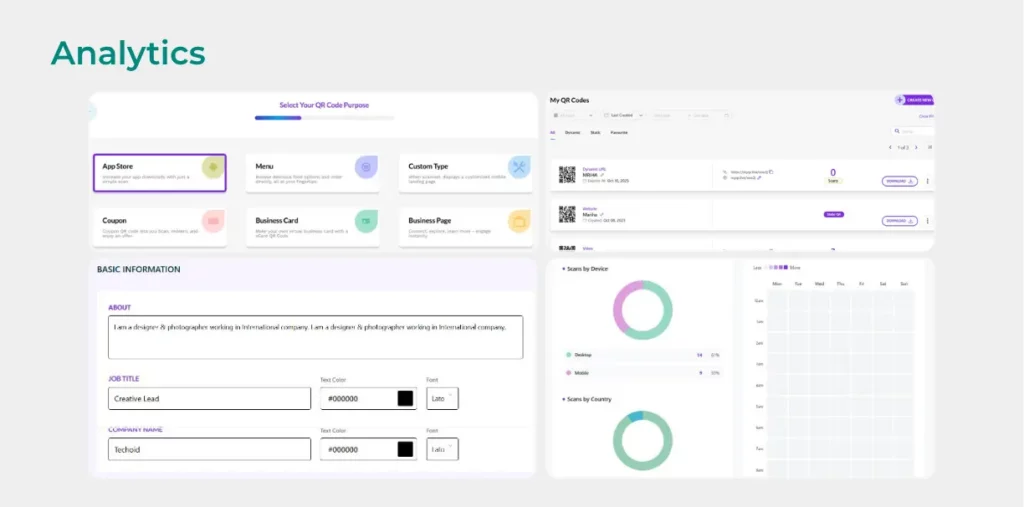The height and width of the screenshot is (507, 1024).
Task: Open the Job Title black color swatch
Action: tap(406, 399)
